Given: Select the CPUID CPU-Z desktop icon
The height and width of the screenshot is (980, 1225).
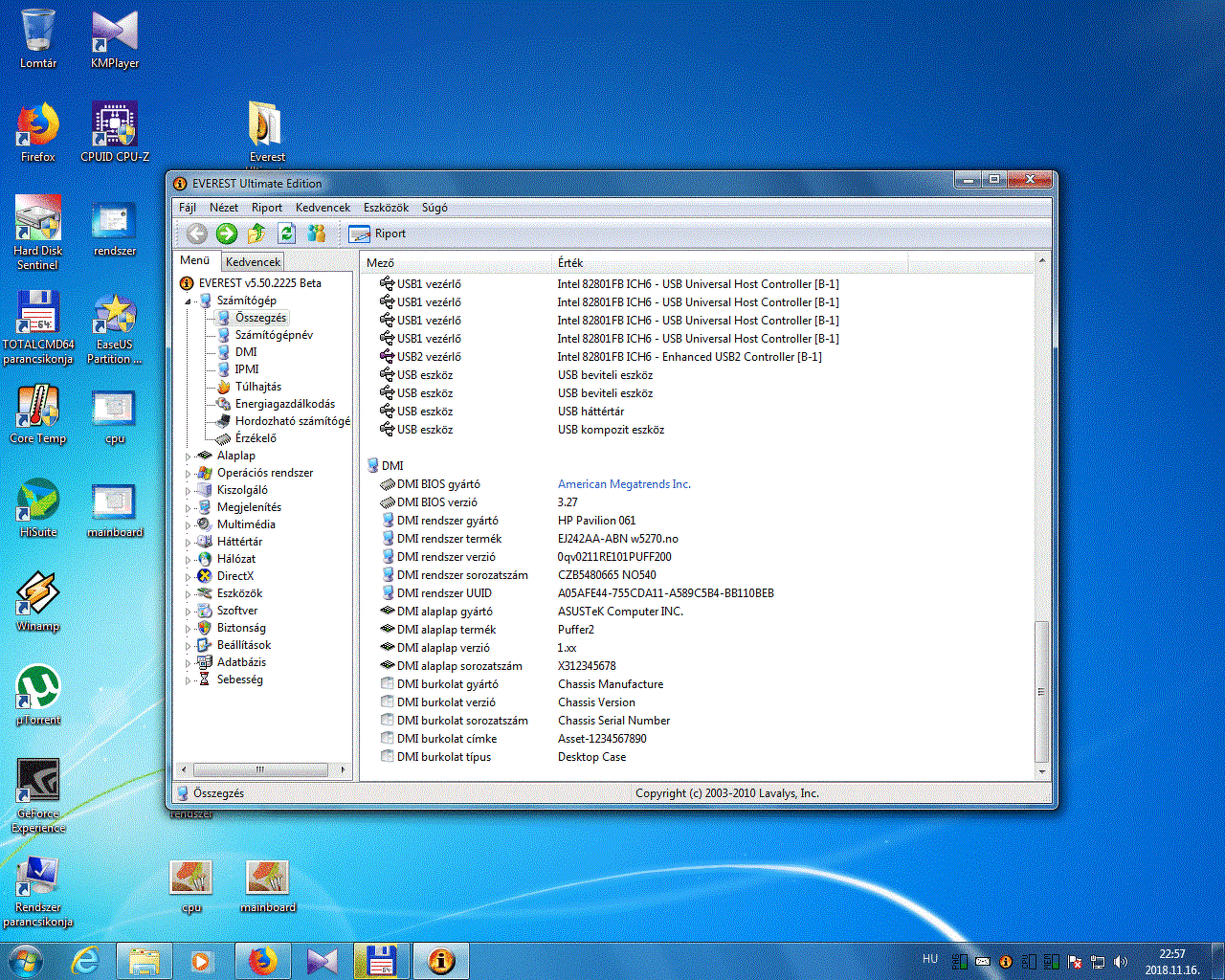Looking at the screenshot, I should pyautogui.click(x=115, y=132).
